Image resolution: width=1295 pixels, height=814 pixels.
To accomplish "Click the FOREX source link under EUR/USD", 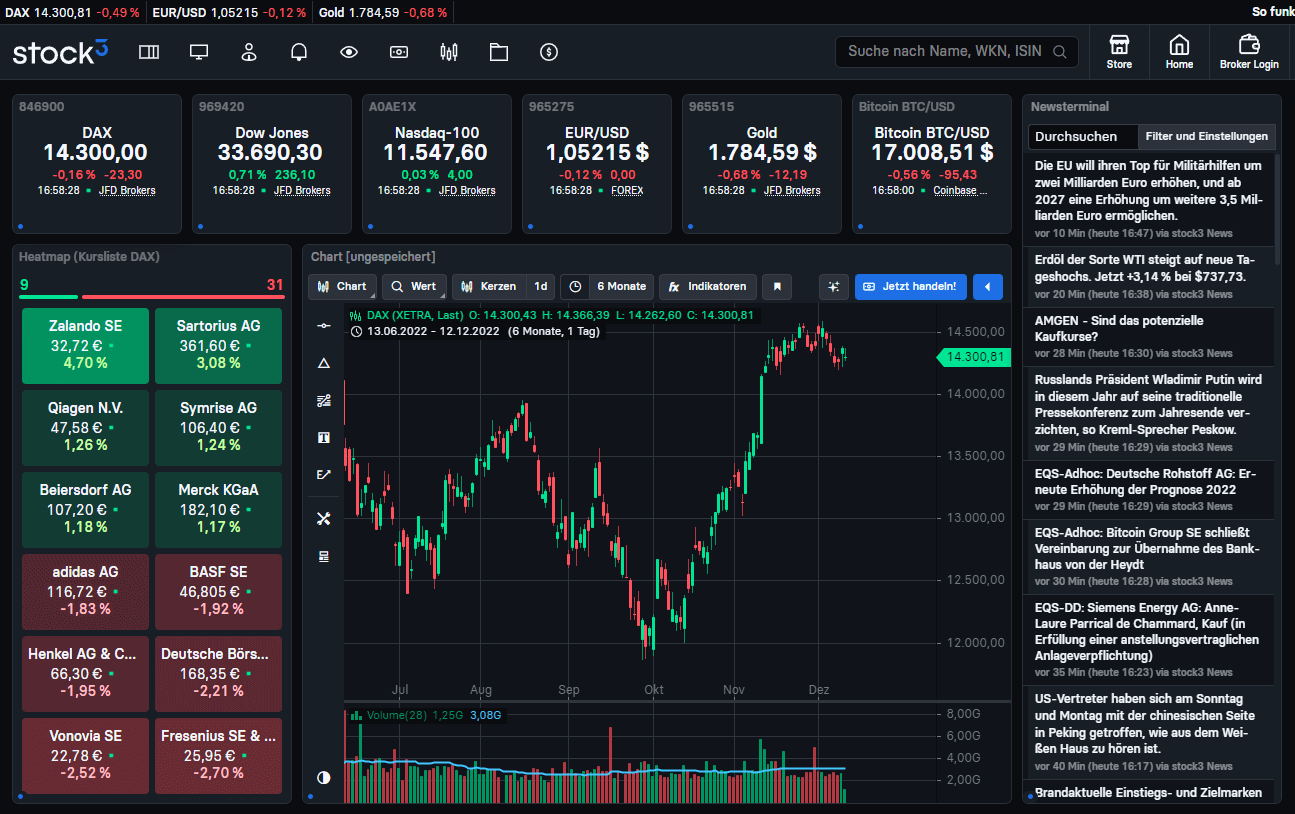I will tap(627, 190).
